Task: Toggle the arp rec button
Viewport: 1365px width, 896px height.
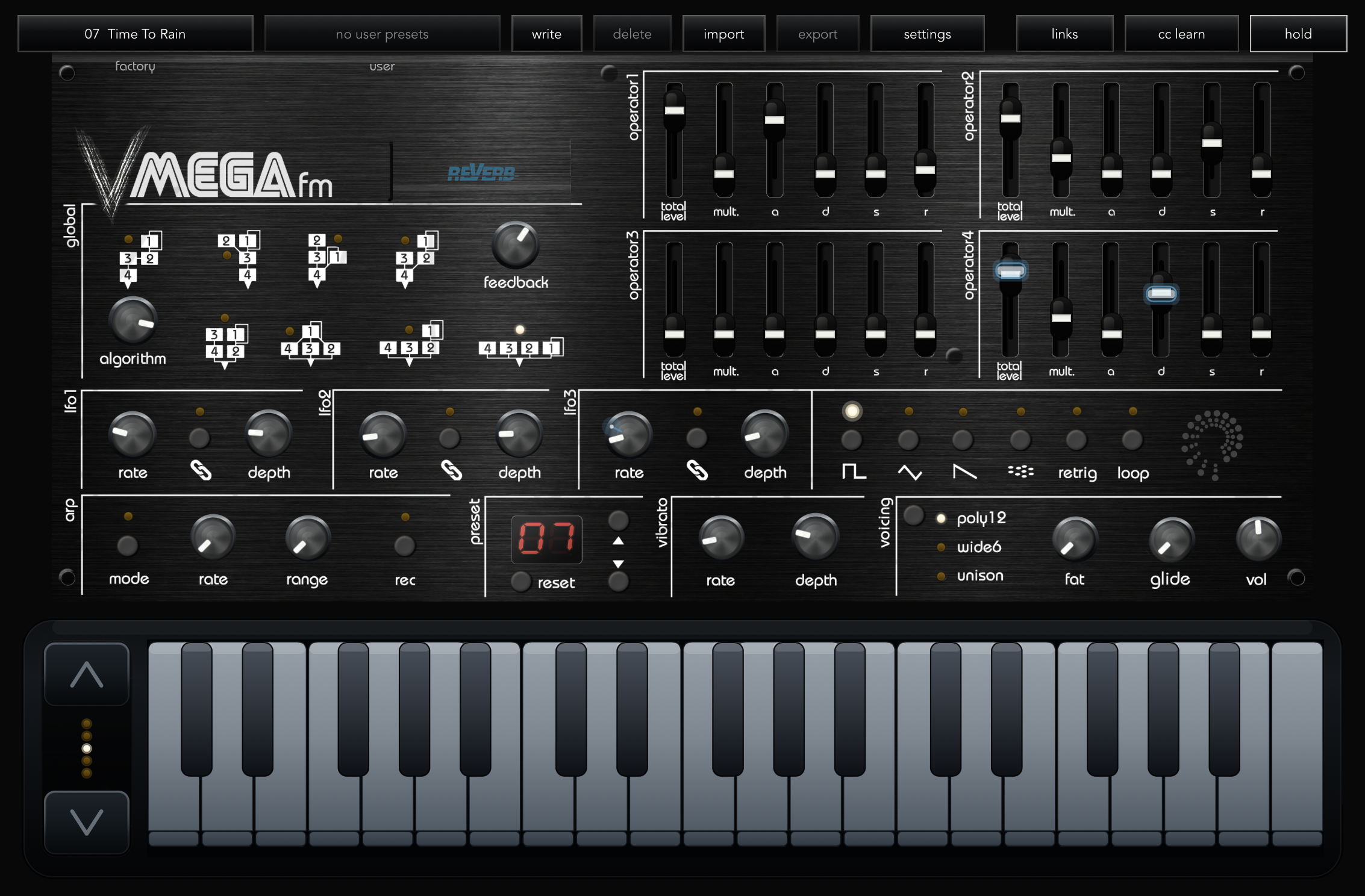Action: coord(405,546)
